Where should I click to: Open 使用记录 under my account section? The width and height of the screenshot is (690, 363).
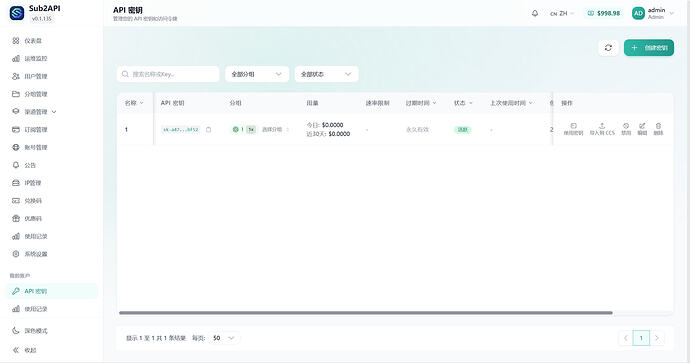pyautogui.click(x=51, y=309)
